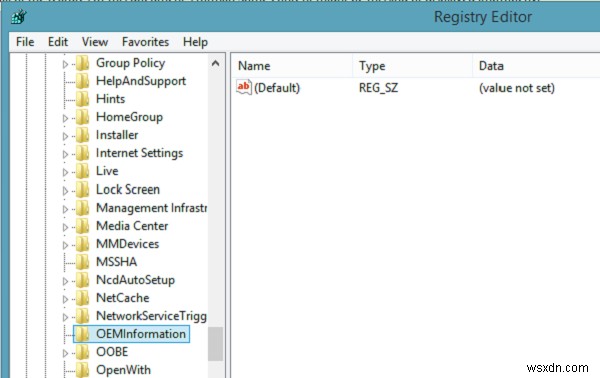The height and width of the screenshot is (378, 600).
Task: Expand the Internet Settings key
Action: click(x=65, y=154)
